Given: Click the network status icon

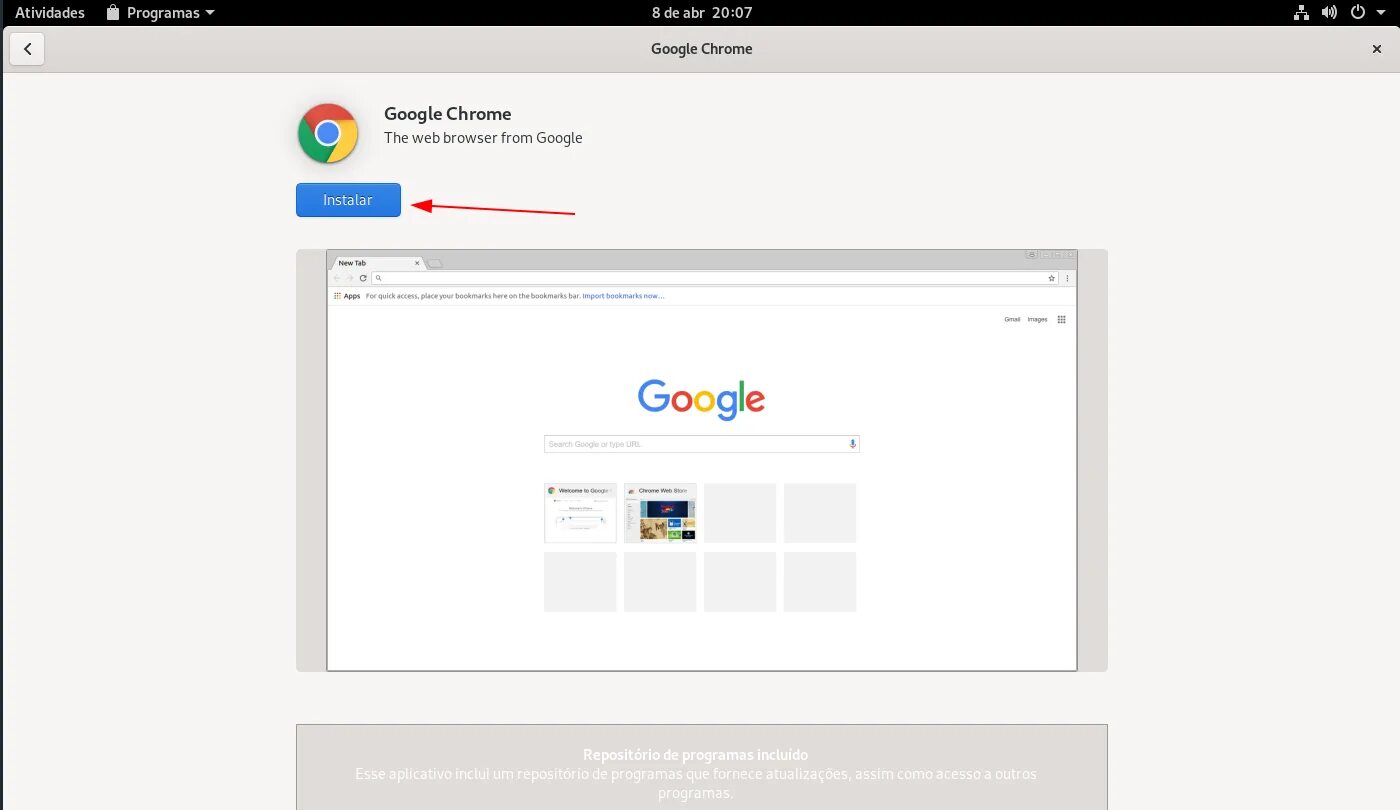Looking at the screenshot, I should (x=1301, y=13).
